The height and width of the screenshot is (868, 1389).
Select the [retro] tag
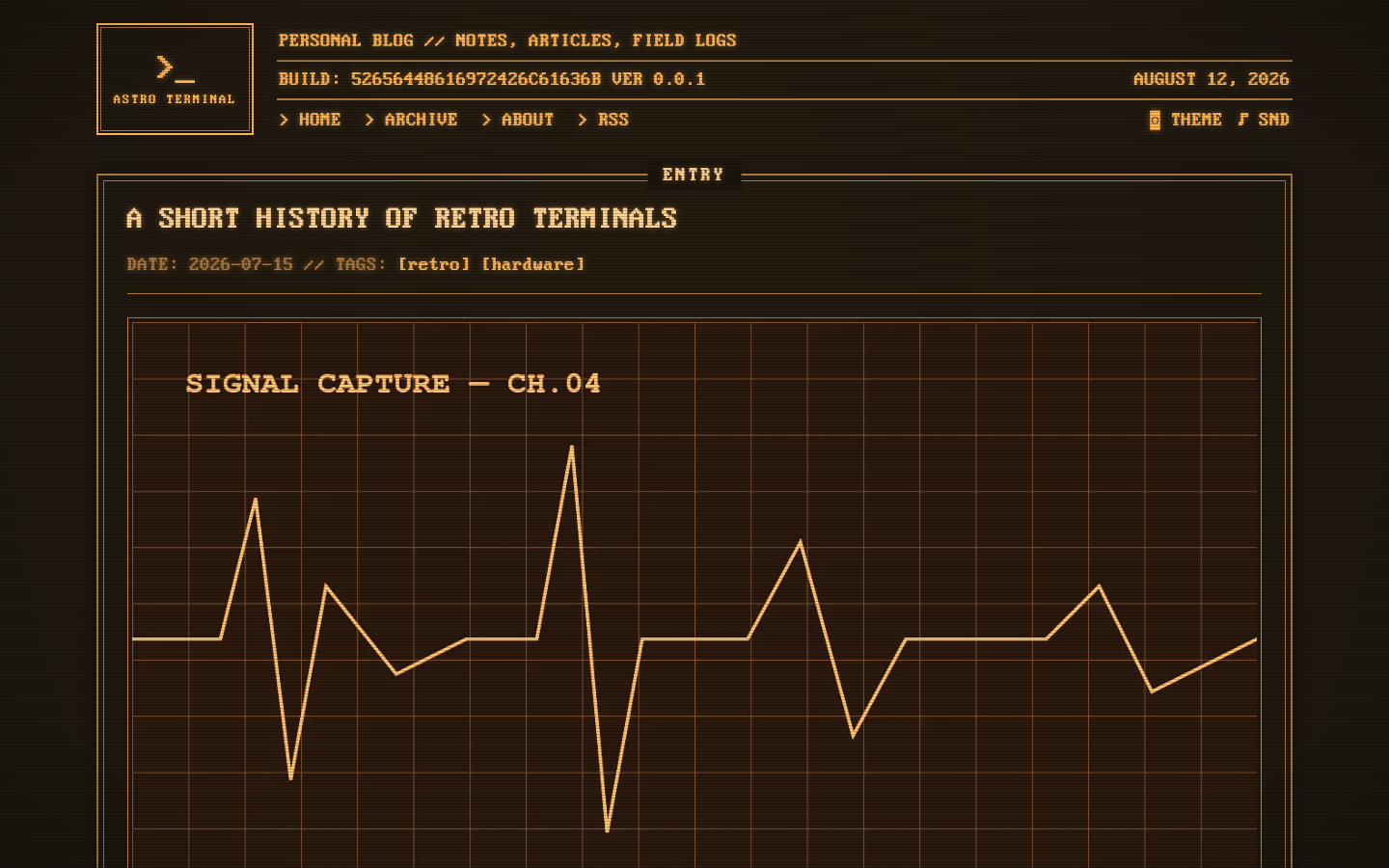coord(434,264)
